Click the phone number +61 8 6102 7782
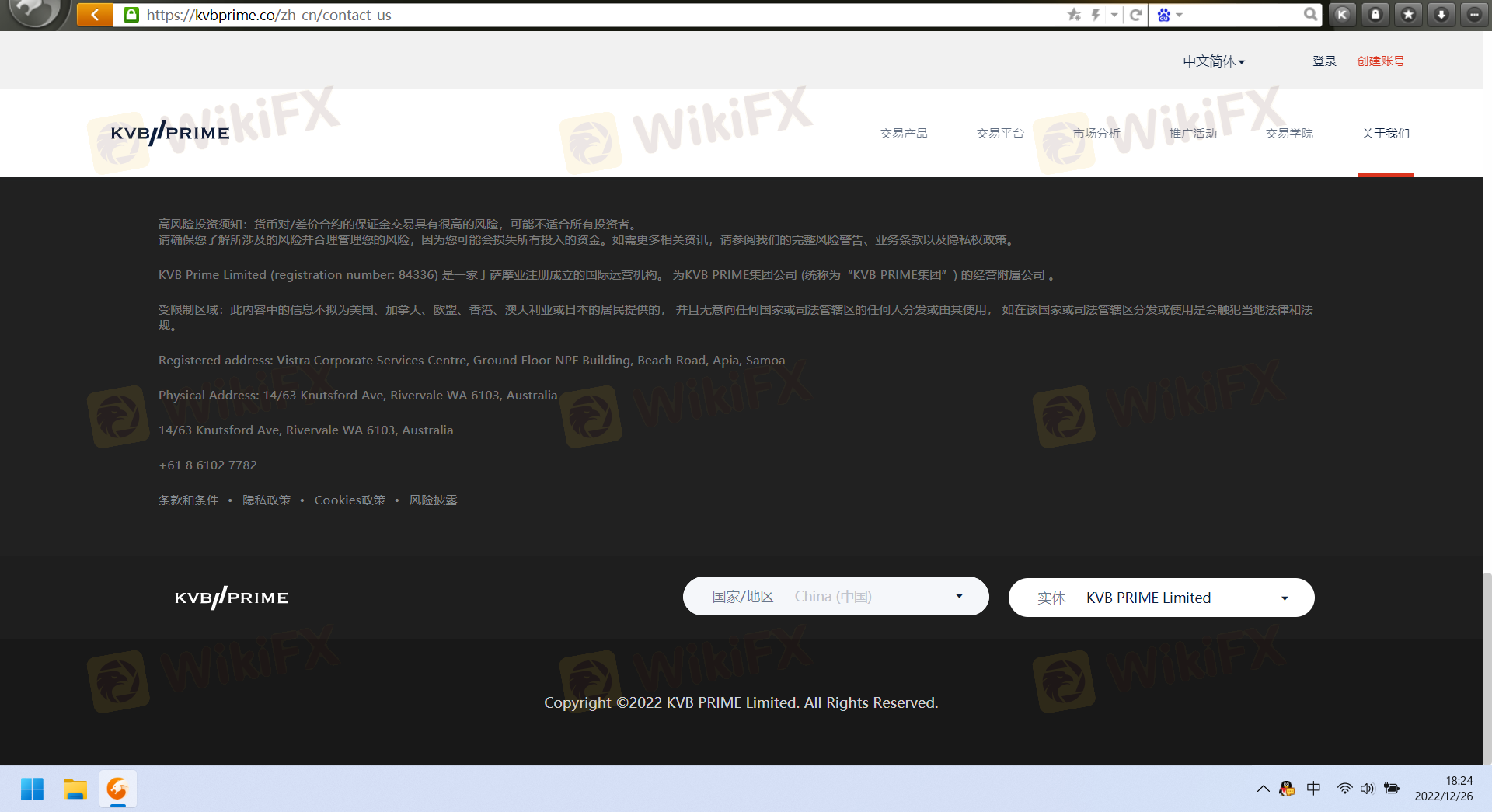Image resolution: width=1492 pixels, height=812 pixels. [207, 465]
